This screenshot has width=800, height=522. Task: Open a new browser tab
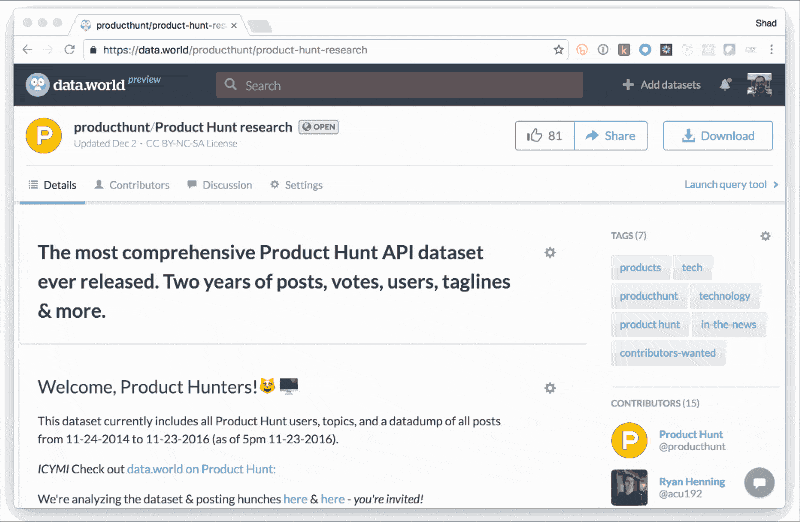coord(260,27)
